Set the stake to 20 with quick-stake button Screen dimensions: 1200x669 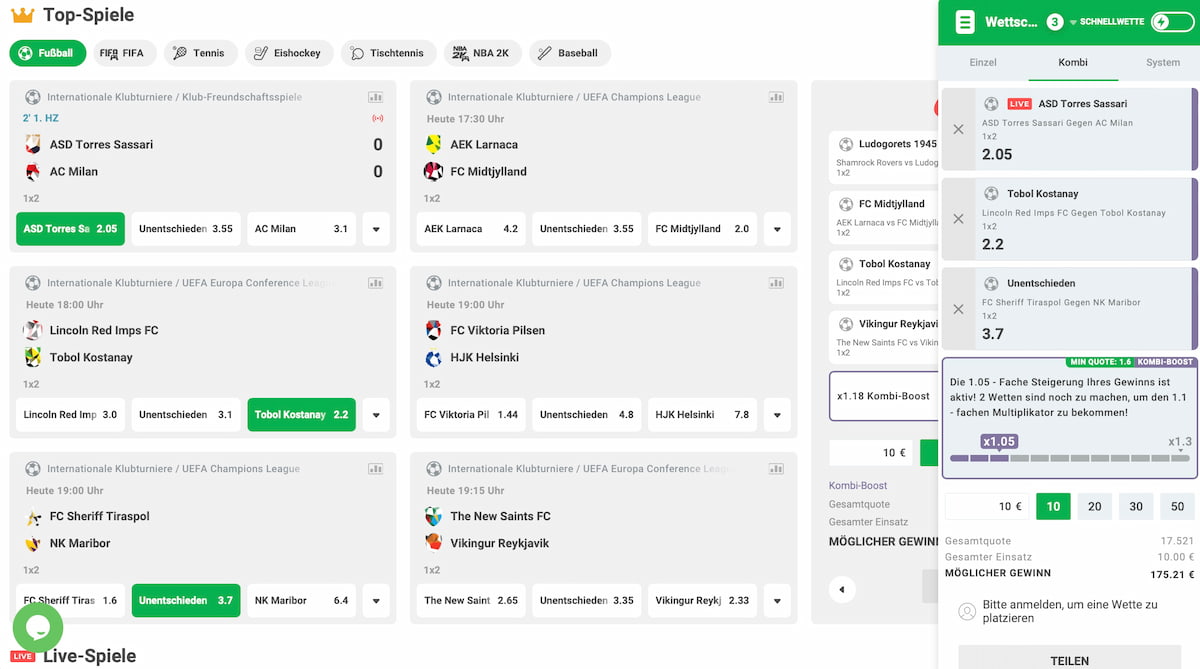[x=1095, y=506]
